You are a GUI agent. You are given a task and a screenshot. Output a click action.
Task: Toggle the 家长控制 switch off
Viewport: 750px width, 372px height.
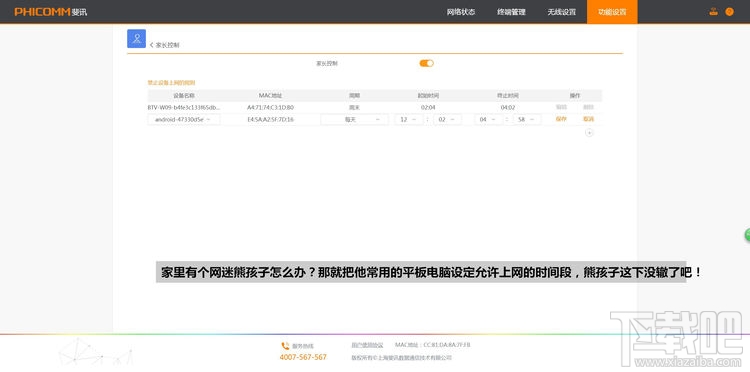click(426, 63)
